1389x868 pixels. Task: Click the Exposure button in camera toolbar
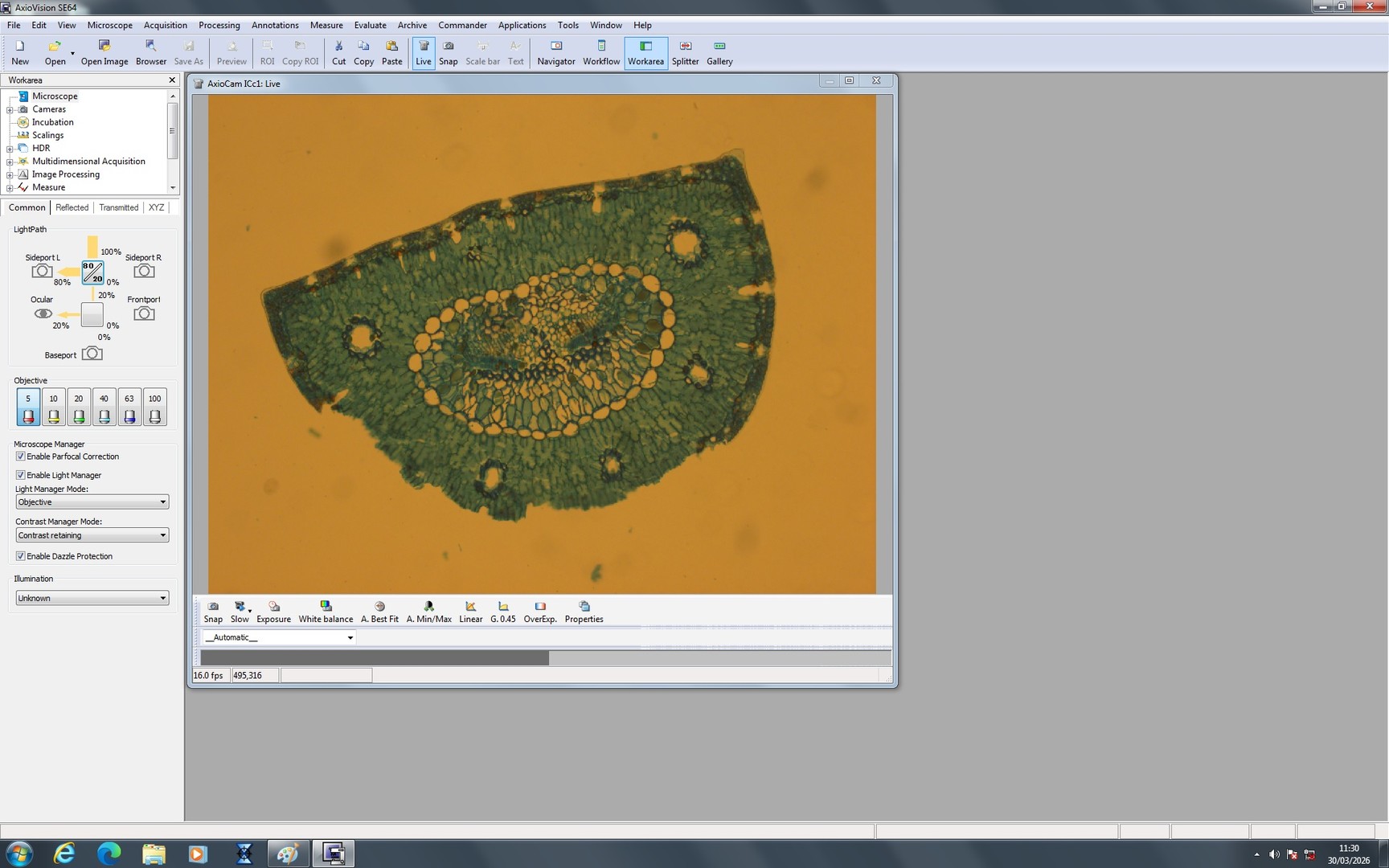click(x=273, y=611)
